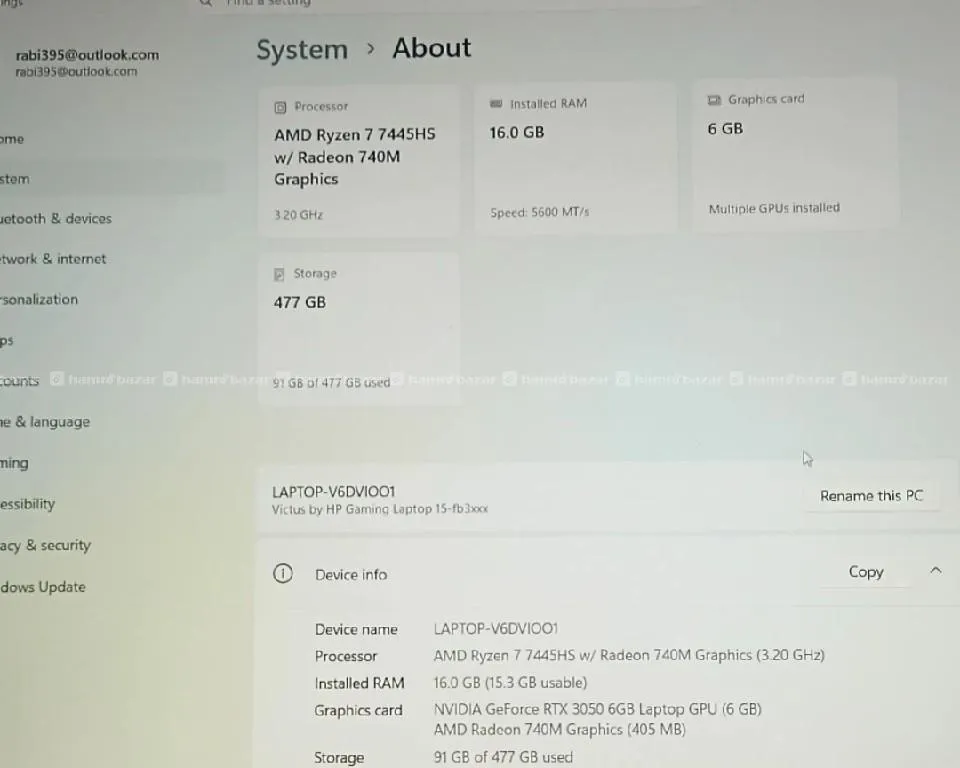This screenshot has width=960, height=768.
Task: Open Time & language settings
Action: (x=45, y=423)
